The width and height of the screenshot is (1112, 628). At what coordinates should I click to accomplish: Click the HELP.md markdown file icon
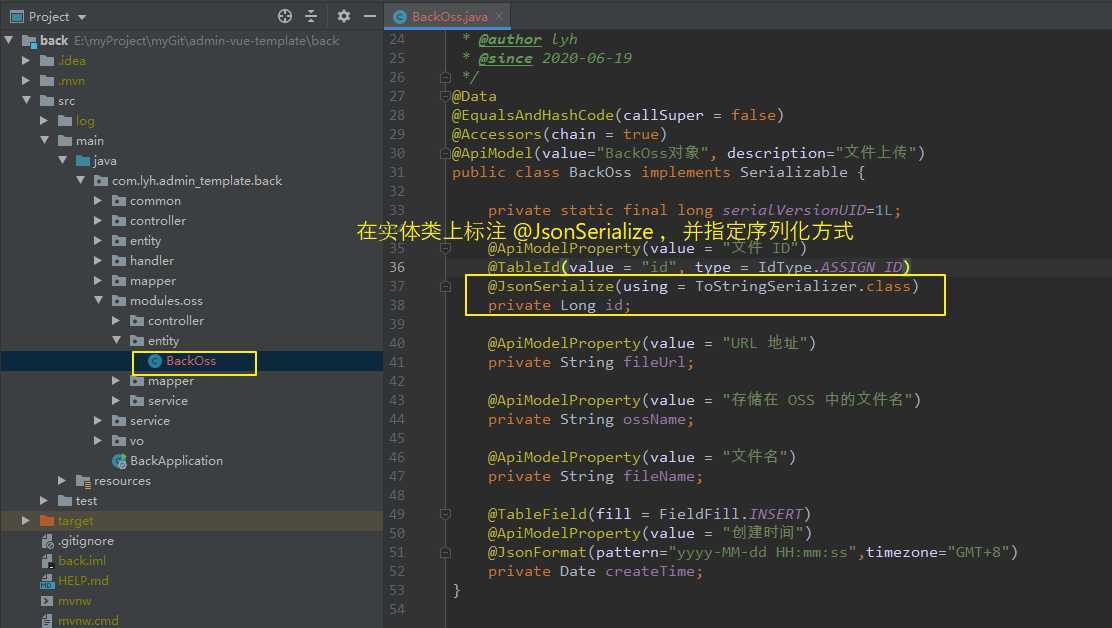(47, 581)
